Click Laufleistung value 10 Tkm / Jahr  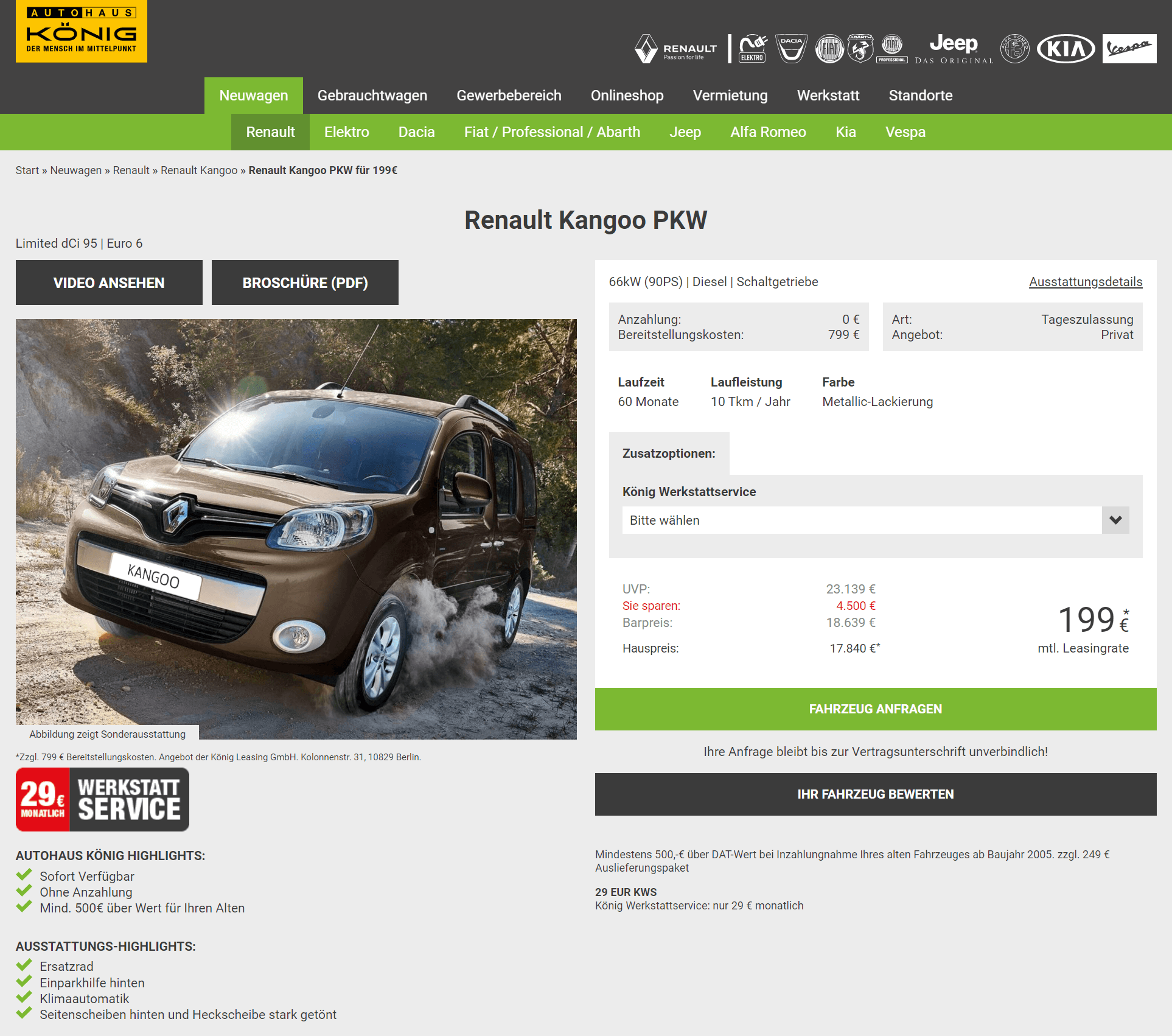[x=750, y=402]
